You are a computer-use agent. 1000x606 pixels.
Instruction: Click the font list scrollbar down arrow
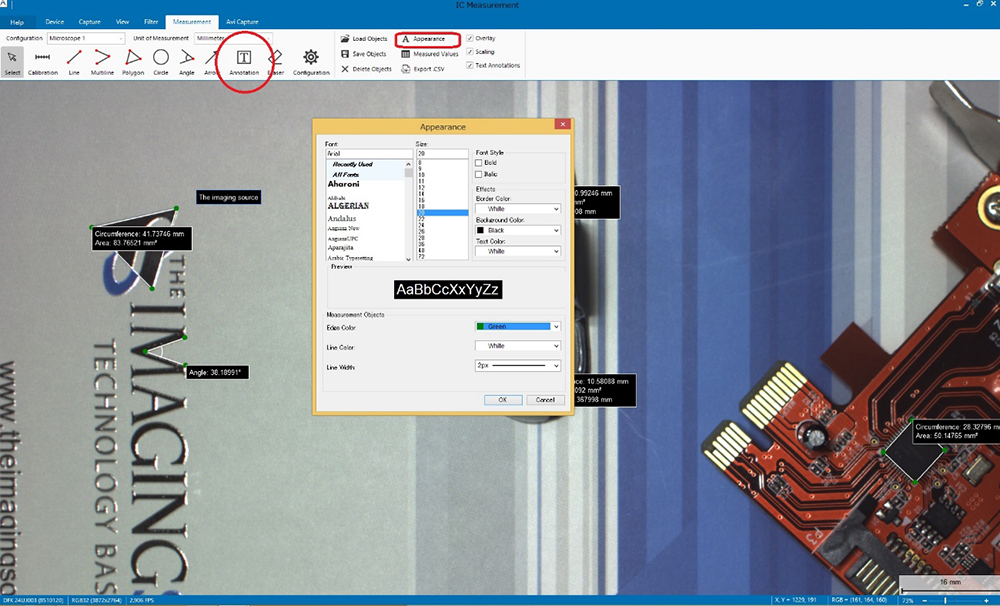coord(409,258)
